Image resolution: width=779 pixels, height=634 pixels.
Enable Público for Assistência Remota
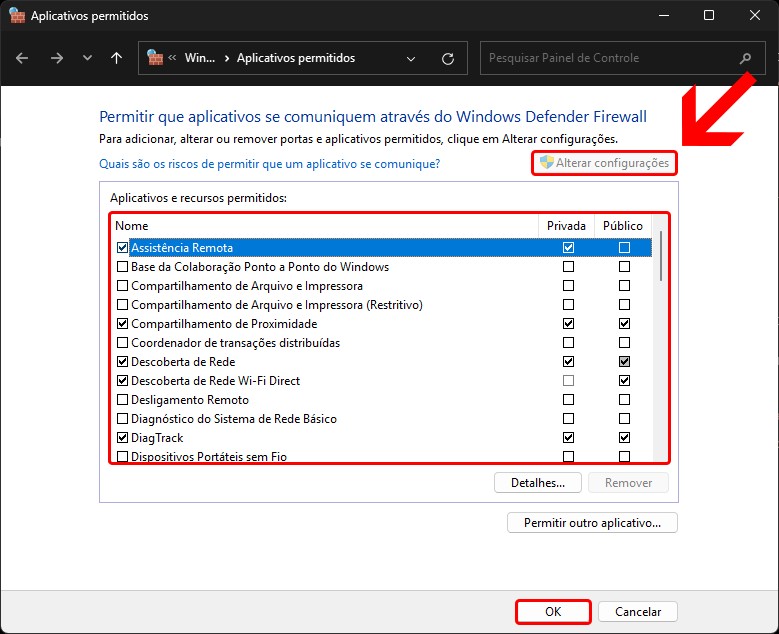click(x=624, y=247)
